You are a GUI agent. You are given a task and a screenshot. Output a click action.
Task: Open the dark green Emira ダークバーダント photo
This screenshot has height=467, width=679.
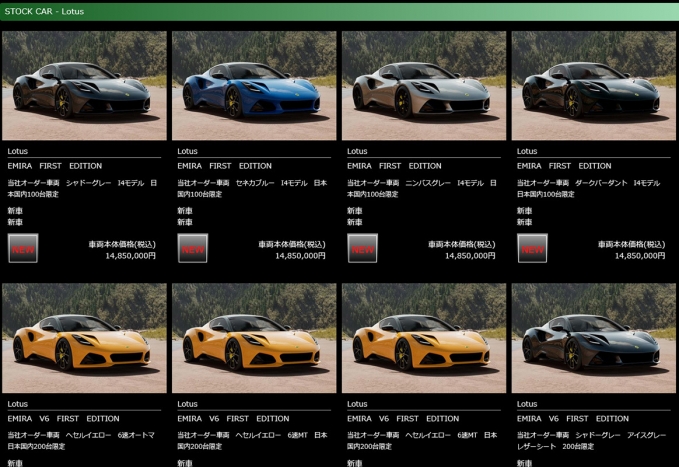pos(594,85)
